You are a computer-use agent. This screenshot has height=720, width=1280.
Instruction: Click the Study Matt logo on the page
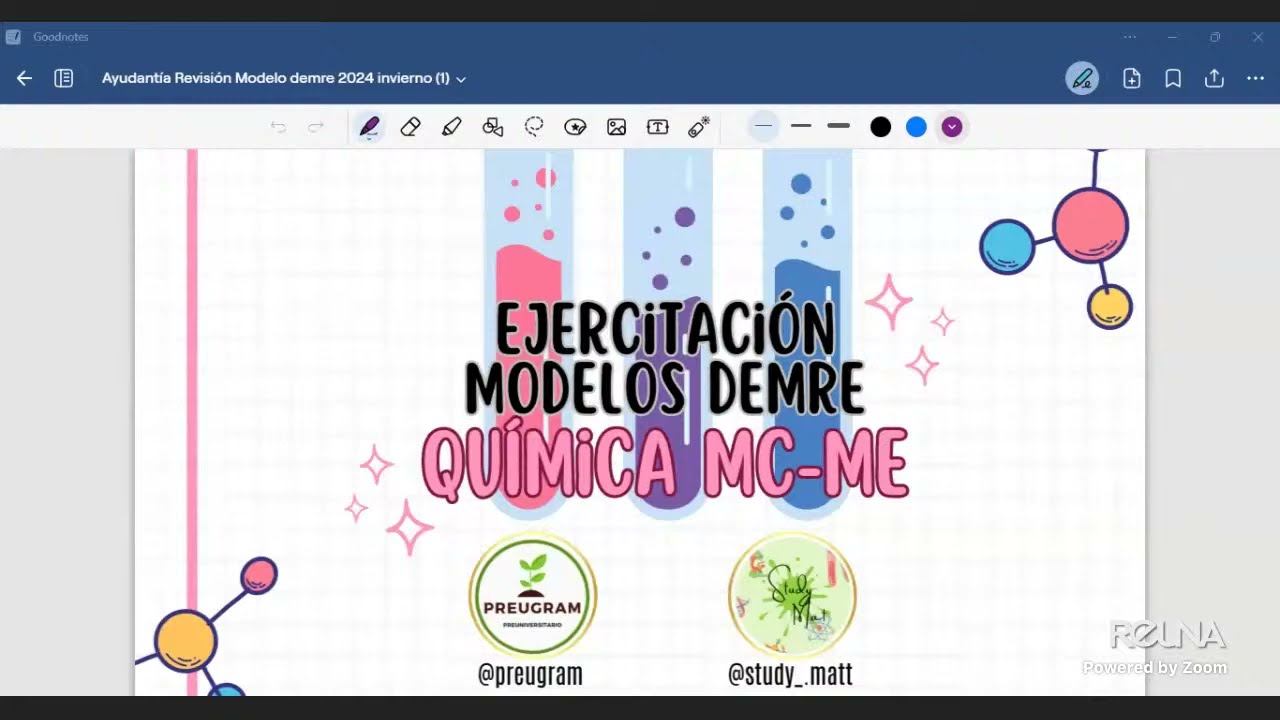pyautogui.click(x=792, y=597)
